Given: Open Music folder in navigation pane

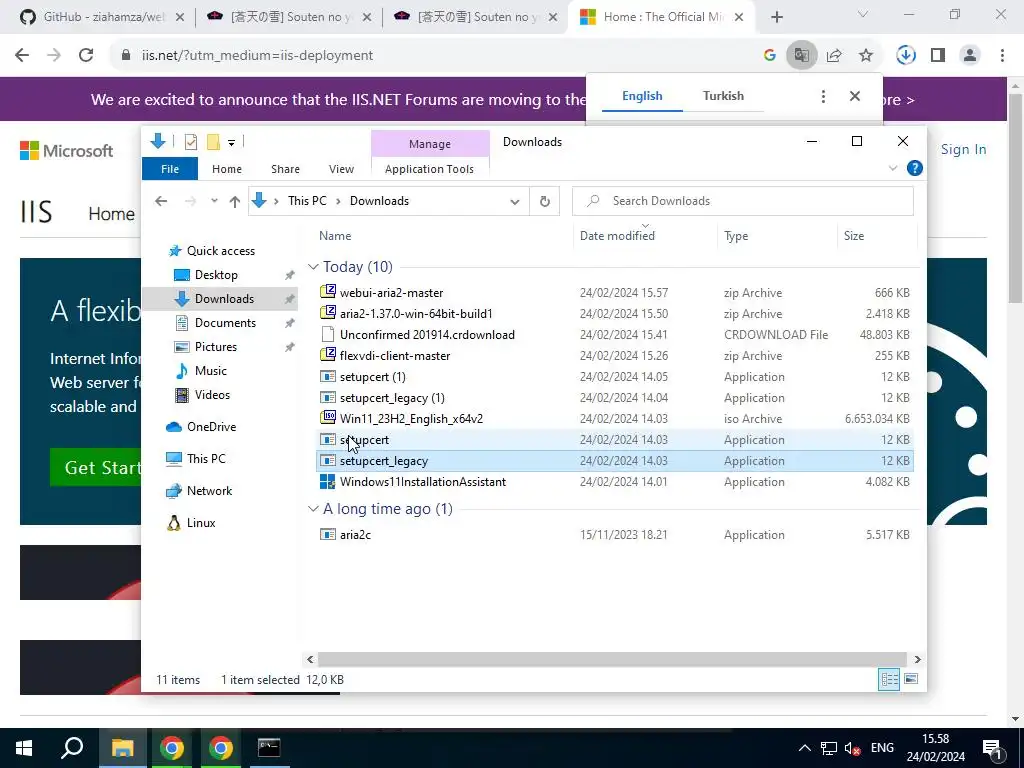Looking at the screenshot, I should tap(210, 371).
